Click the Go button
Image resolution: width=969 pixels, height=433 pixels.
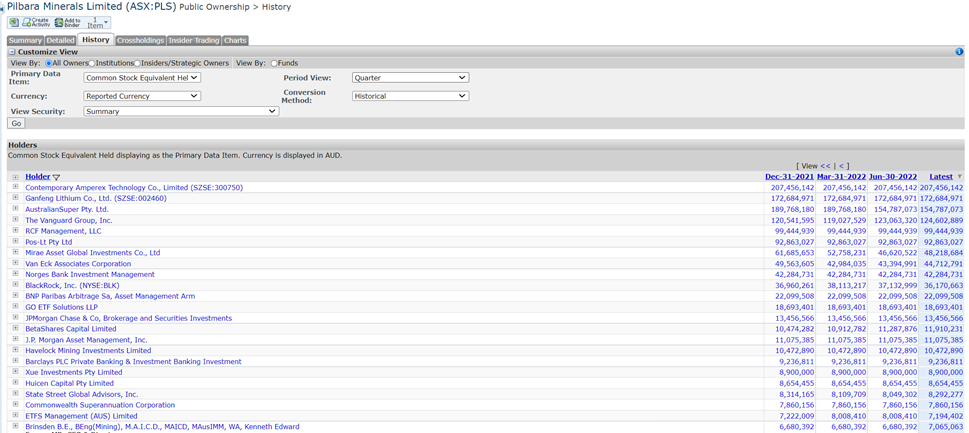[16, 124]
